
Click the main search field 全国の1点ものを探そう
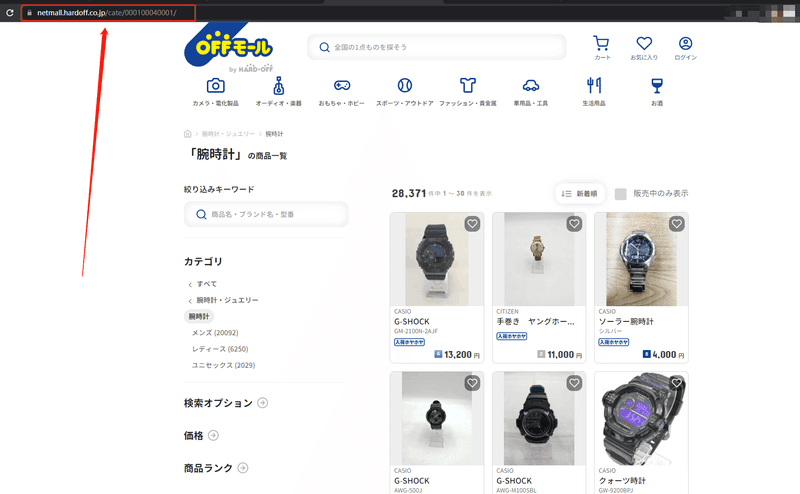437,47
